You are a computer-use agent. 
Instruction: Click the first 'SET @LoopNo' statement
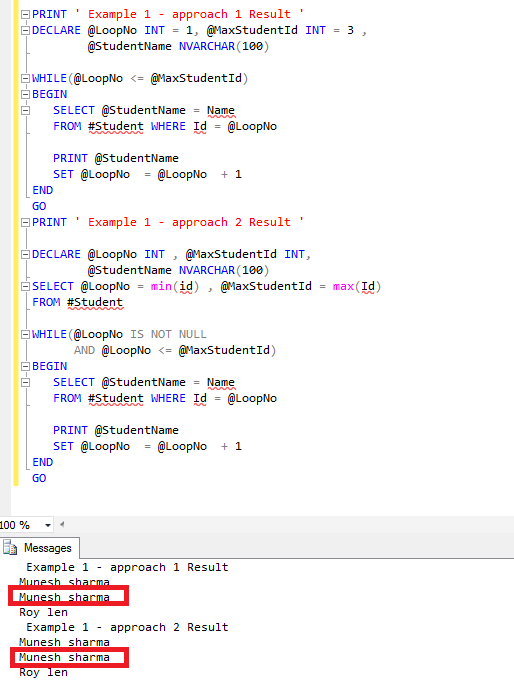[147, 174]
